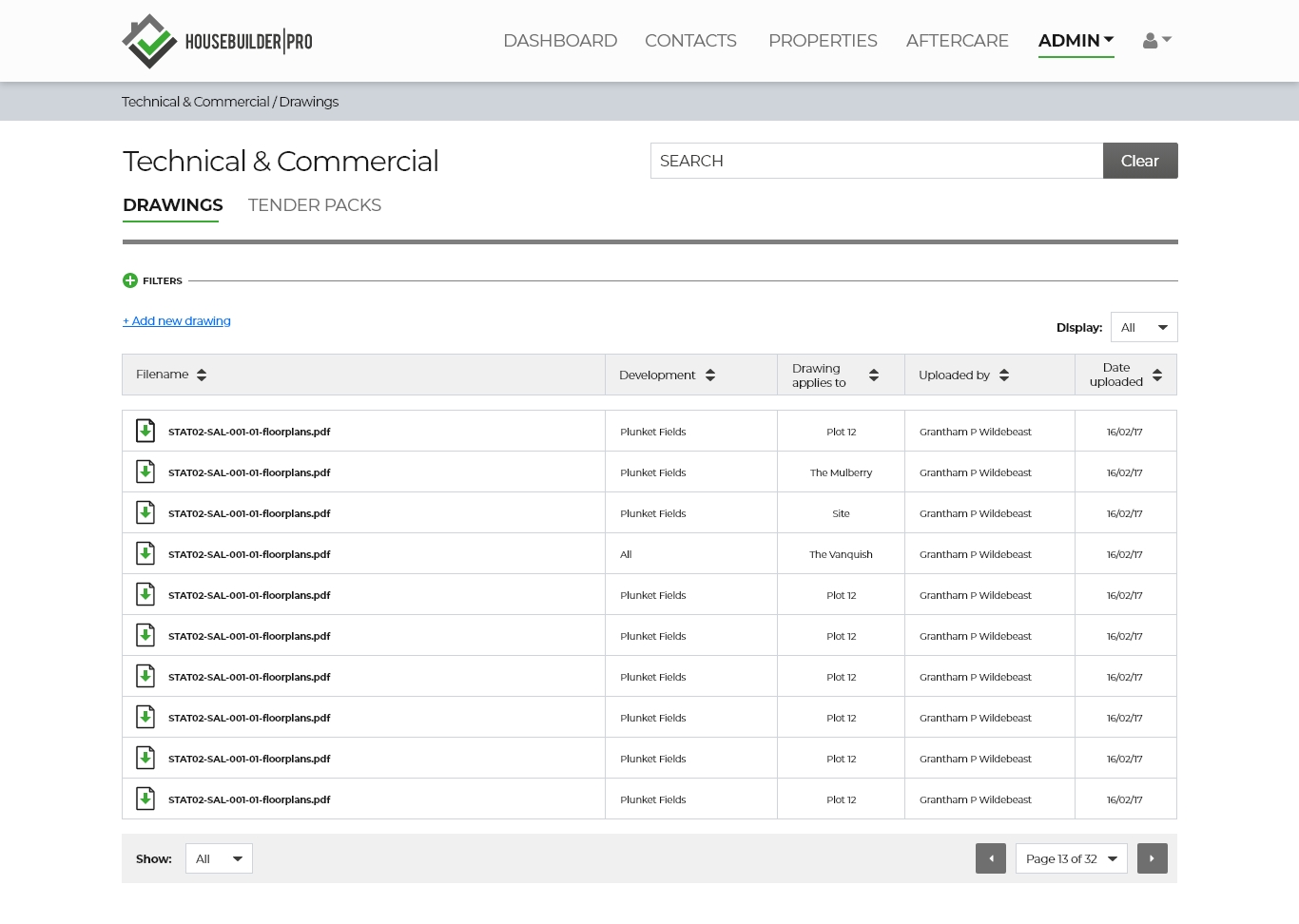Click the HouseBuilder Pro logo
This screenshot has width=1299, height=924.
(217, 41)
